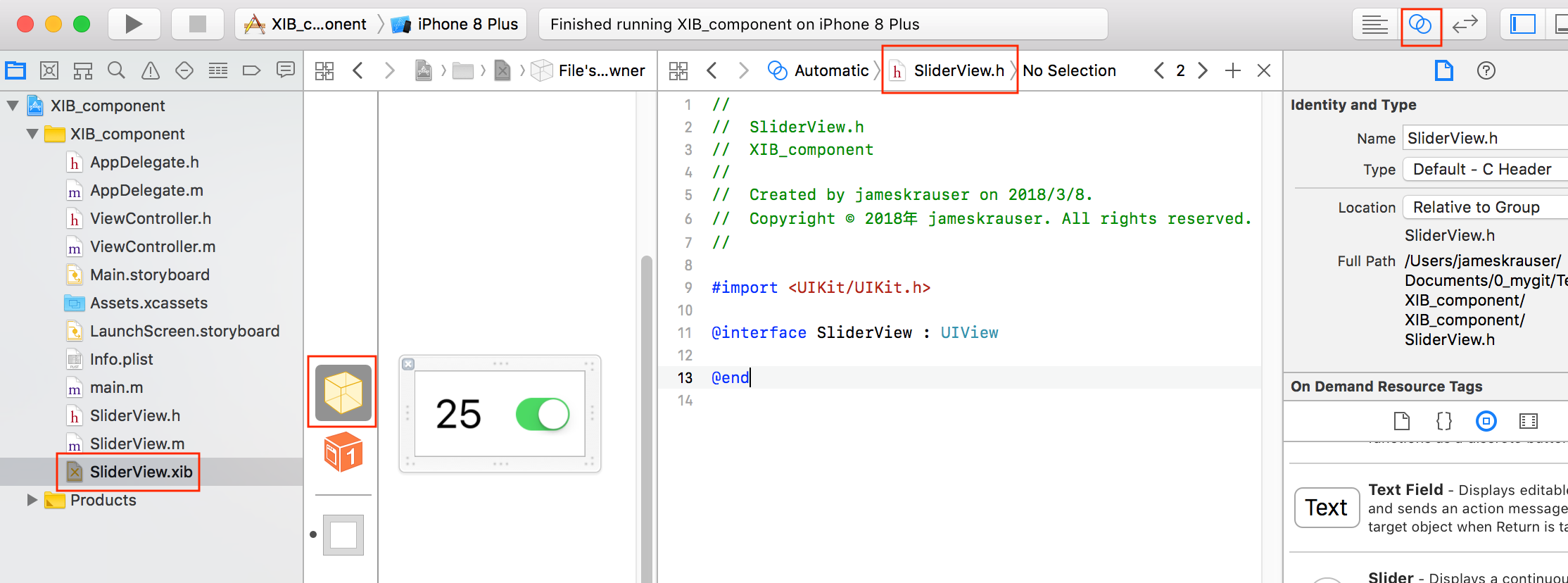This screenshot has width=1568, height=583.
Task: Select the First Responder orange cube
Action: point(343,452)
